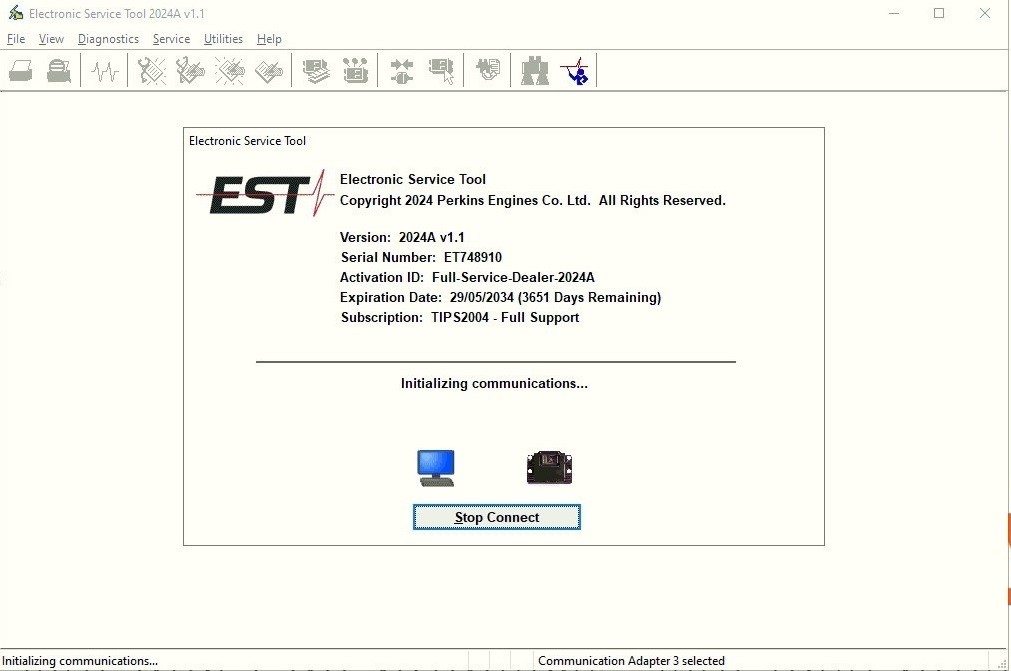
Task: Click the Copyright 2024 Perkins Engines text
Action: 533,200
